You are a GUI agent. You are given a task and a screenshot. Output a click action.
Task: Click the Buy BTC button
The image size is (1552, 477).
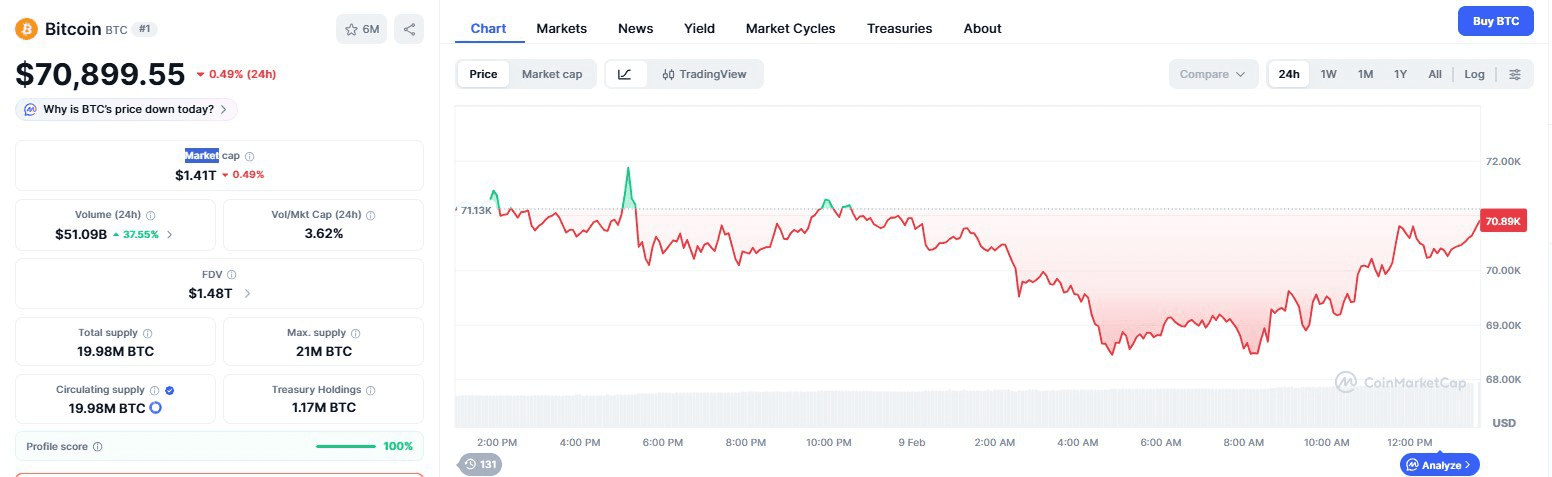(x=1495, y=21)
